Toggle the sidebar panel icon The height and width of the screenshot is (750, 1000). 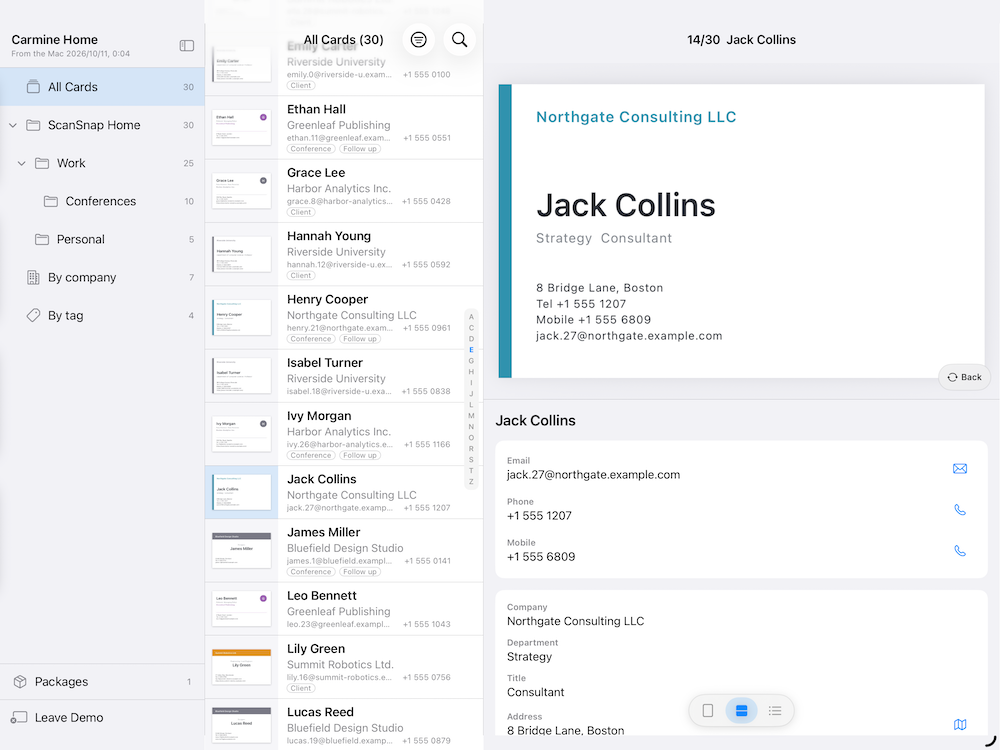[x=187, y=45]
